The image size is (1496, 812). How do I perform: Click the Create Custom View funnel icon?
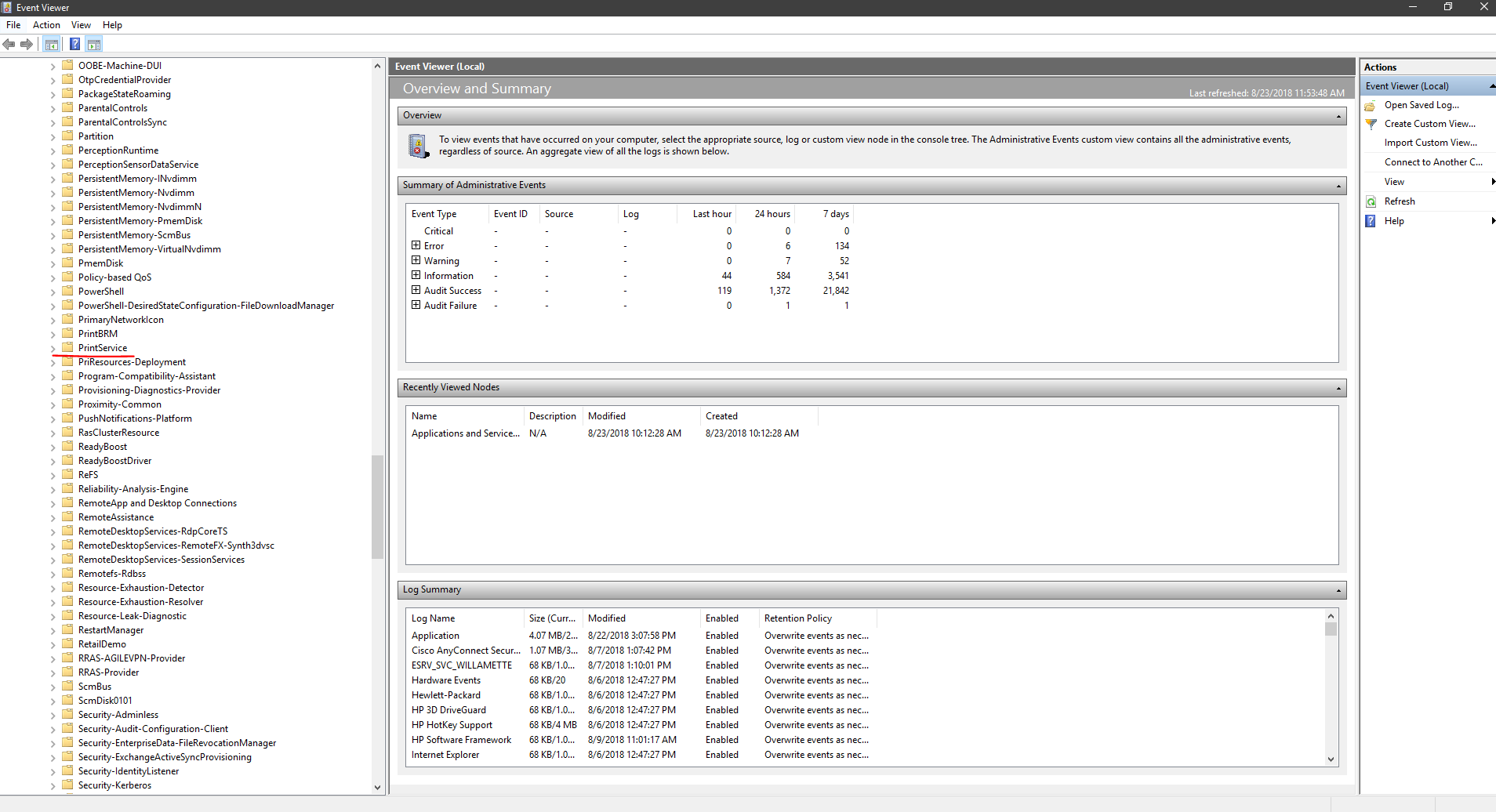click(1371, 124)
